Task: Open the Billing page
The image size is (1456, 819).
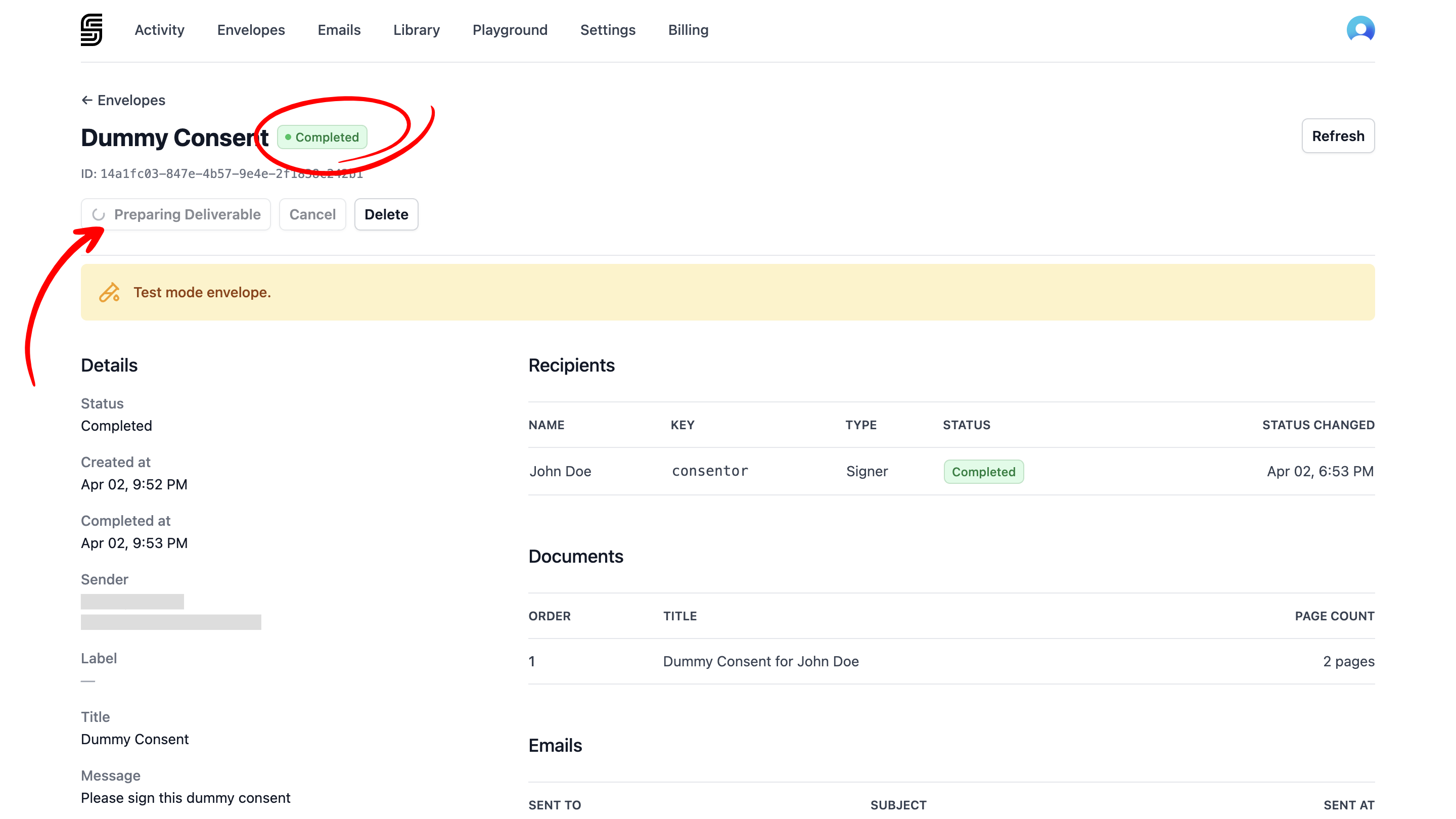Action: pos(688,30)
